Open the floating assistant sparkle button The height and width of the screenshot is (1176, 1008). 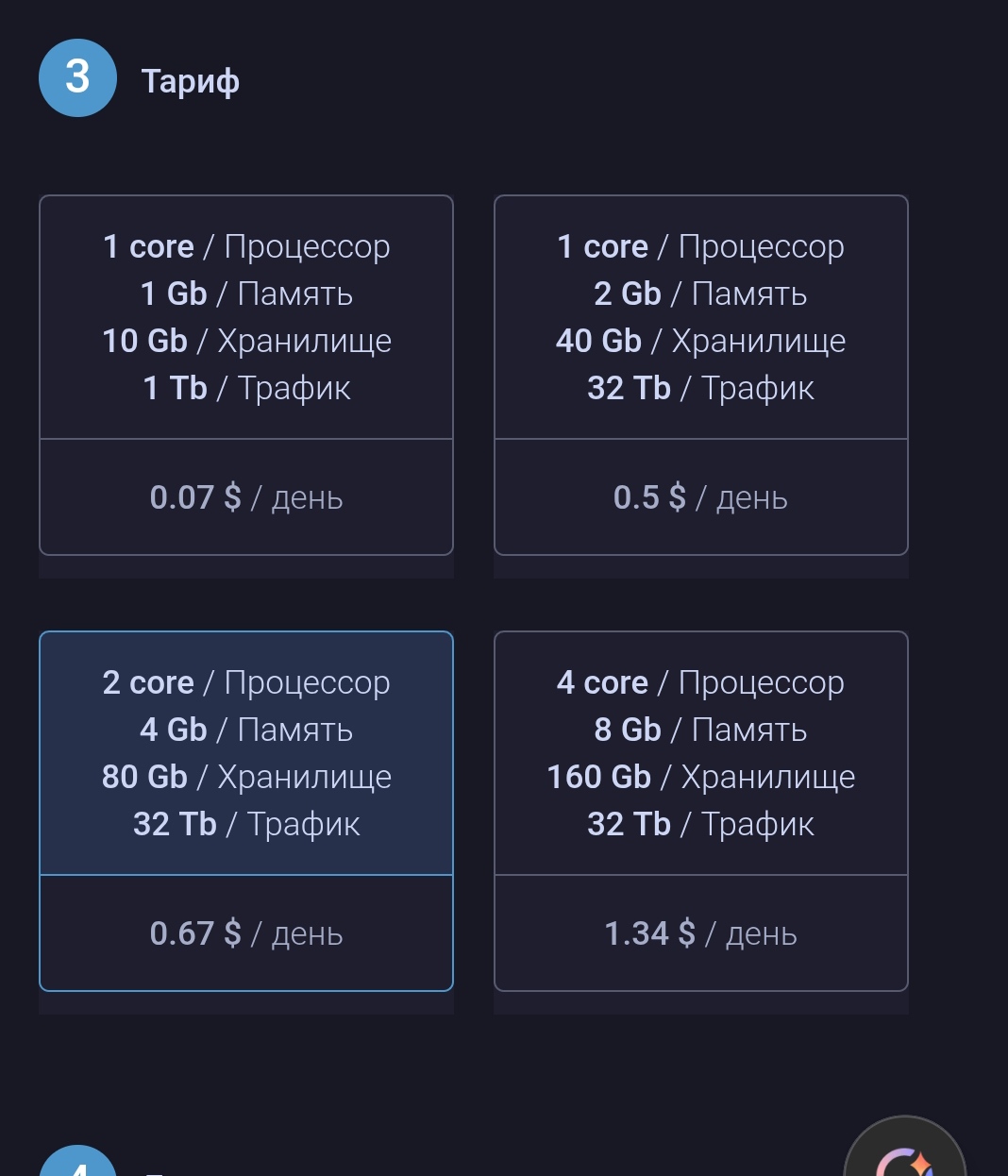(x=904, y=1152)
